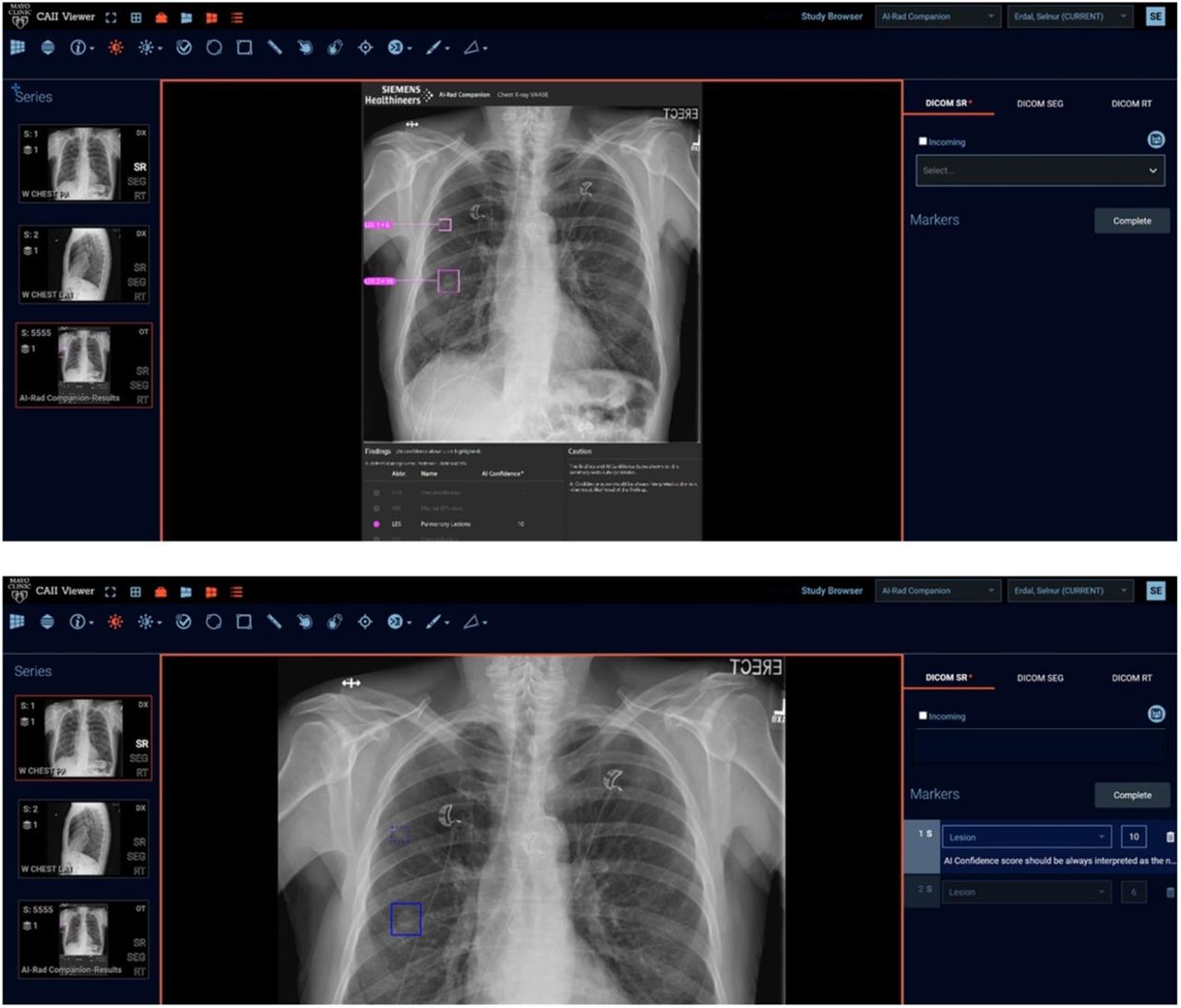Select orange window-level tool in Siemens report viewer

pyautogui.click(x=115, y=47)
